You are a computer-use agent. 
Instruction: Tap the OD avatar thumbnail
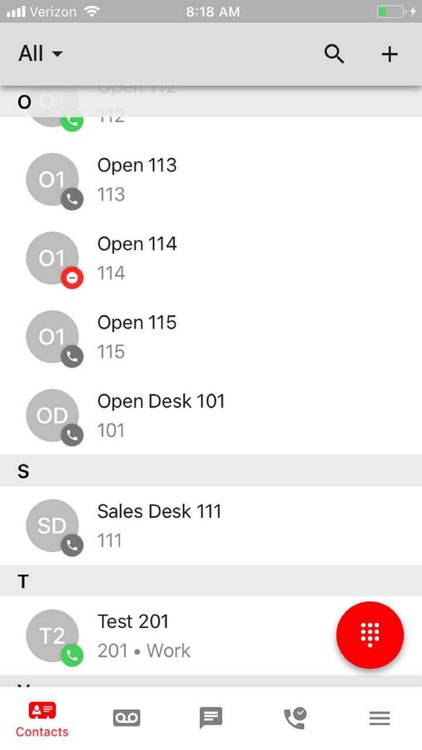pyautogui.click(x=52, y=415)
